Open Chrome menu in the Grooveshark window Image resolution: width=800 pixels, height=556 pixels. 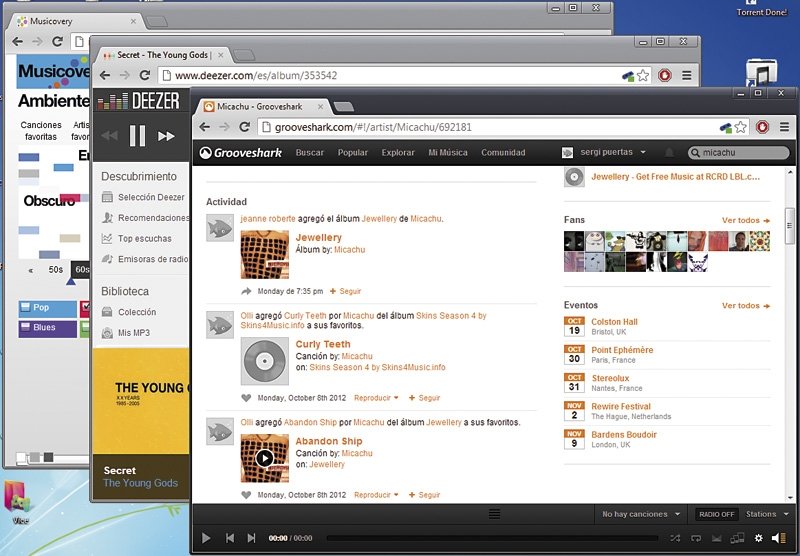[x=784, y=127]
